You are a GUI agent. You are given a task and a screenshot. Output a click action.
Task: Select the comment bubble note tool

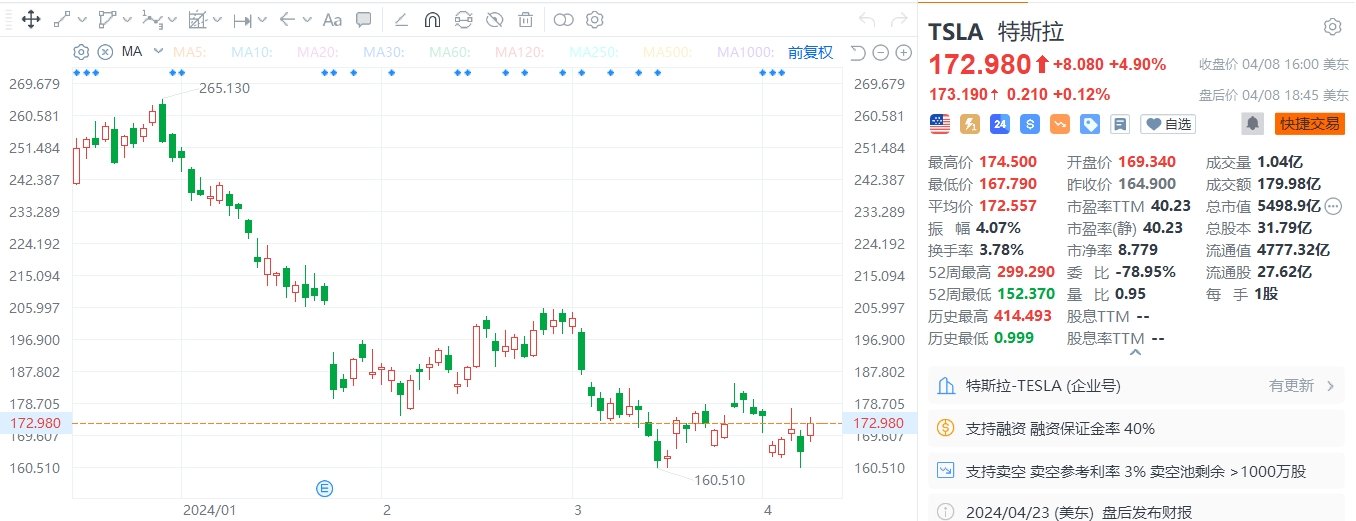pos(364,19)
